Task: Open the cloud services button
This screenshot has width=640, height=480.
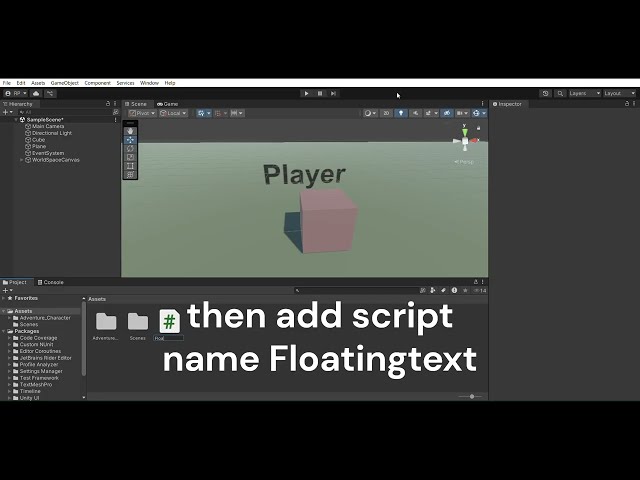Action: coord(36,93)
